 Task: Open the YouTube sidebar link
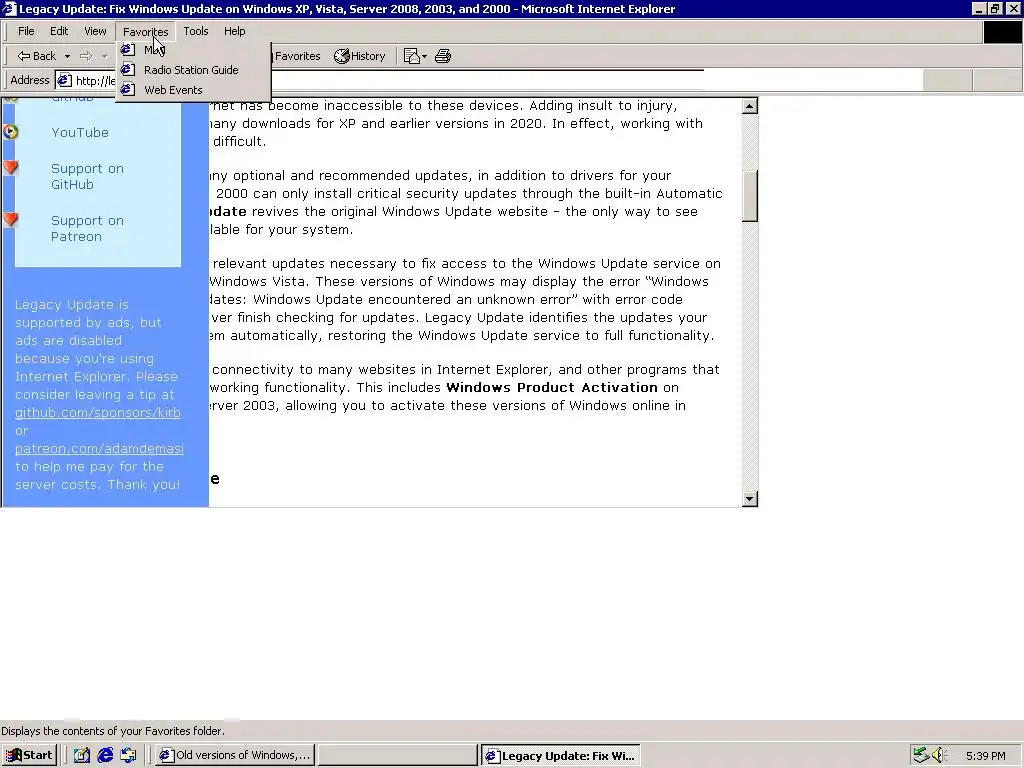click(x=80, y=133)
